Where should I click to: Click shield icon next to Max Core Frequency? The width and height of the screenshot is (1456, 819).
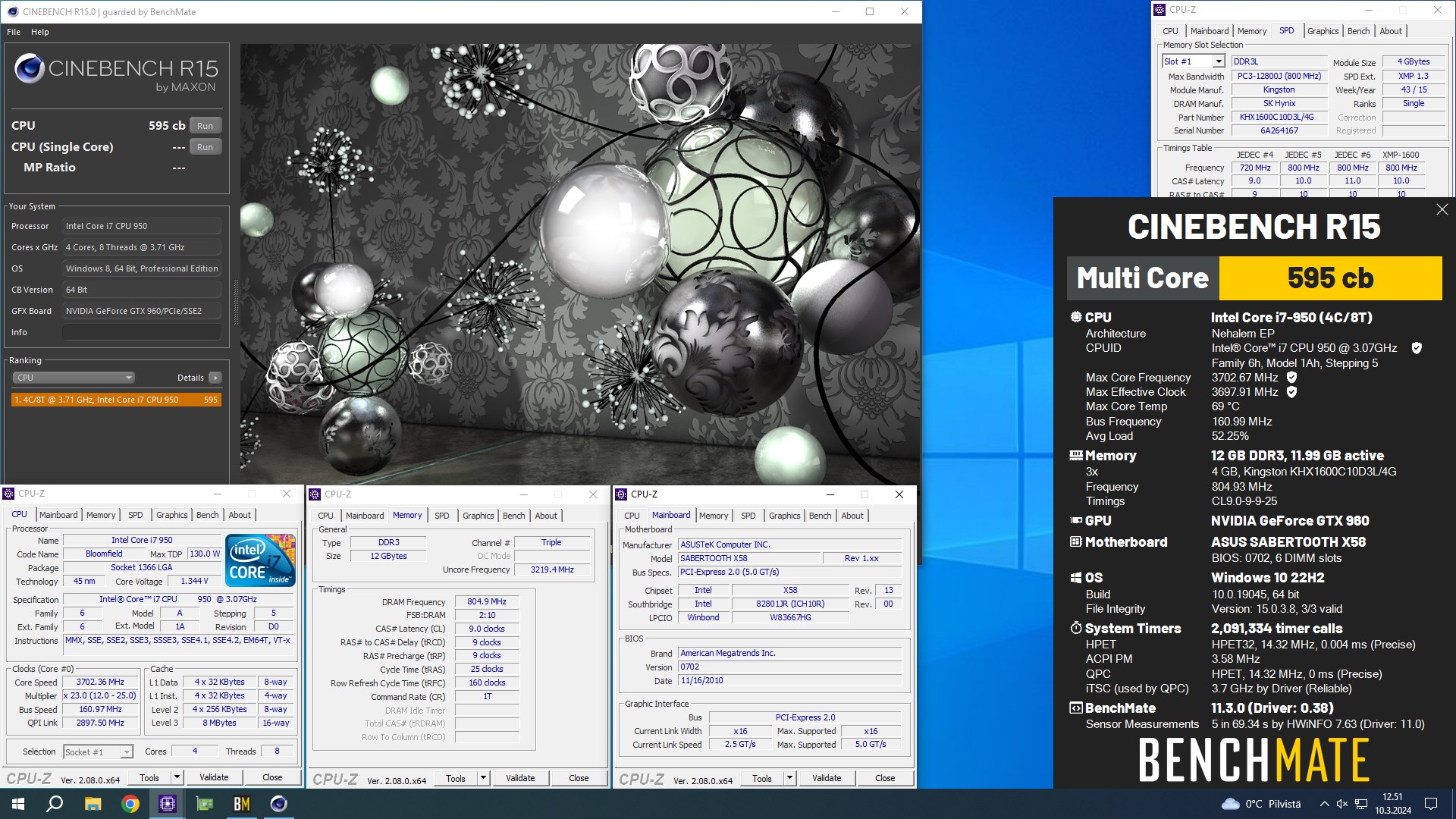(x=1291, y=377)
